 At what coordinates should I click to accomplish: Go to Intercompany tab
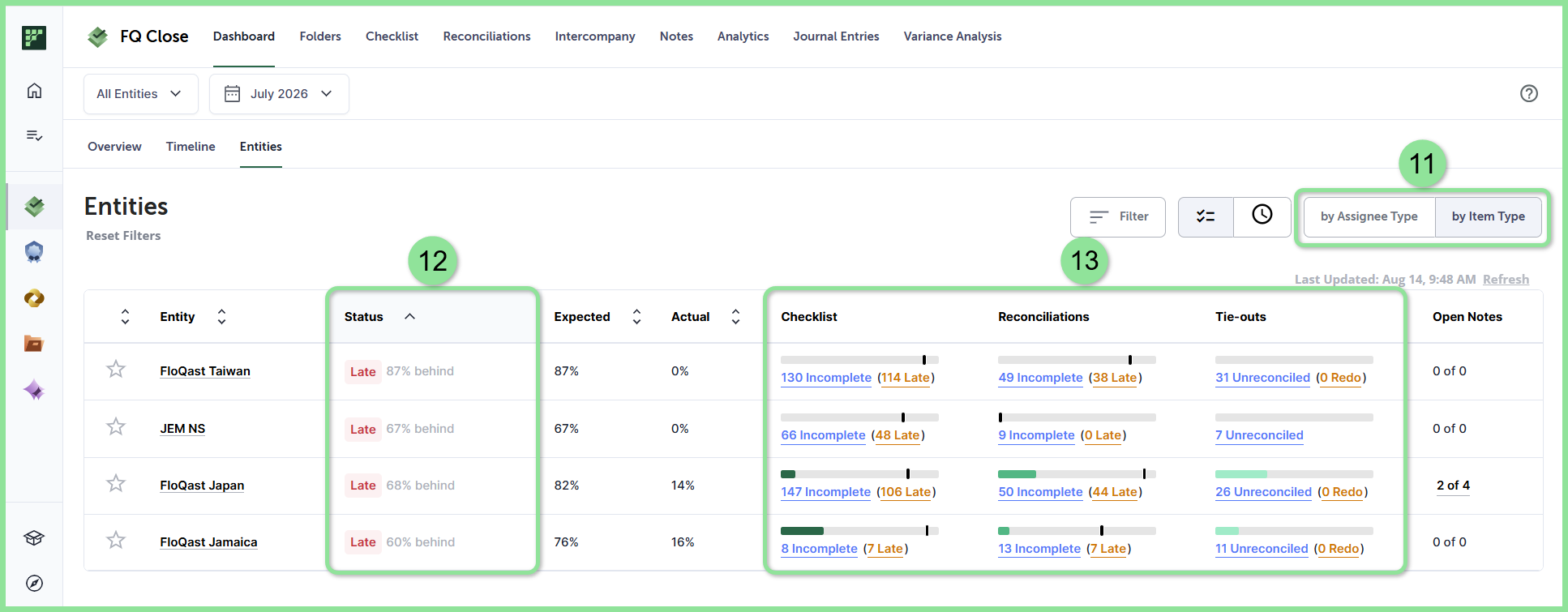(595, 36)
